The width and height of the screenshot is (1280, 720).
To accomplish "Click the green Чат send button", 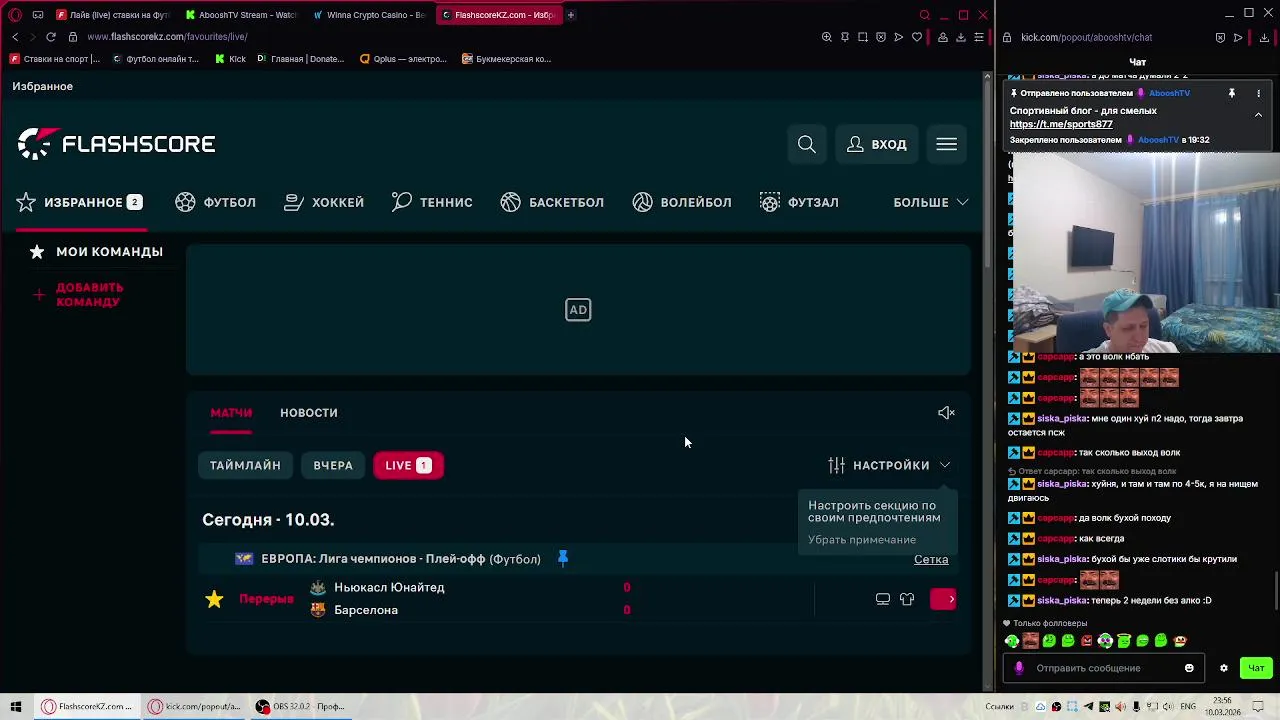I will (1257, 668).
